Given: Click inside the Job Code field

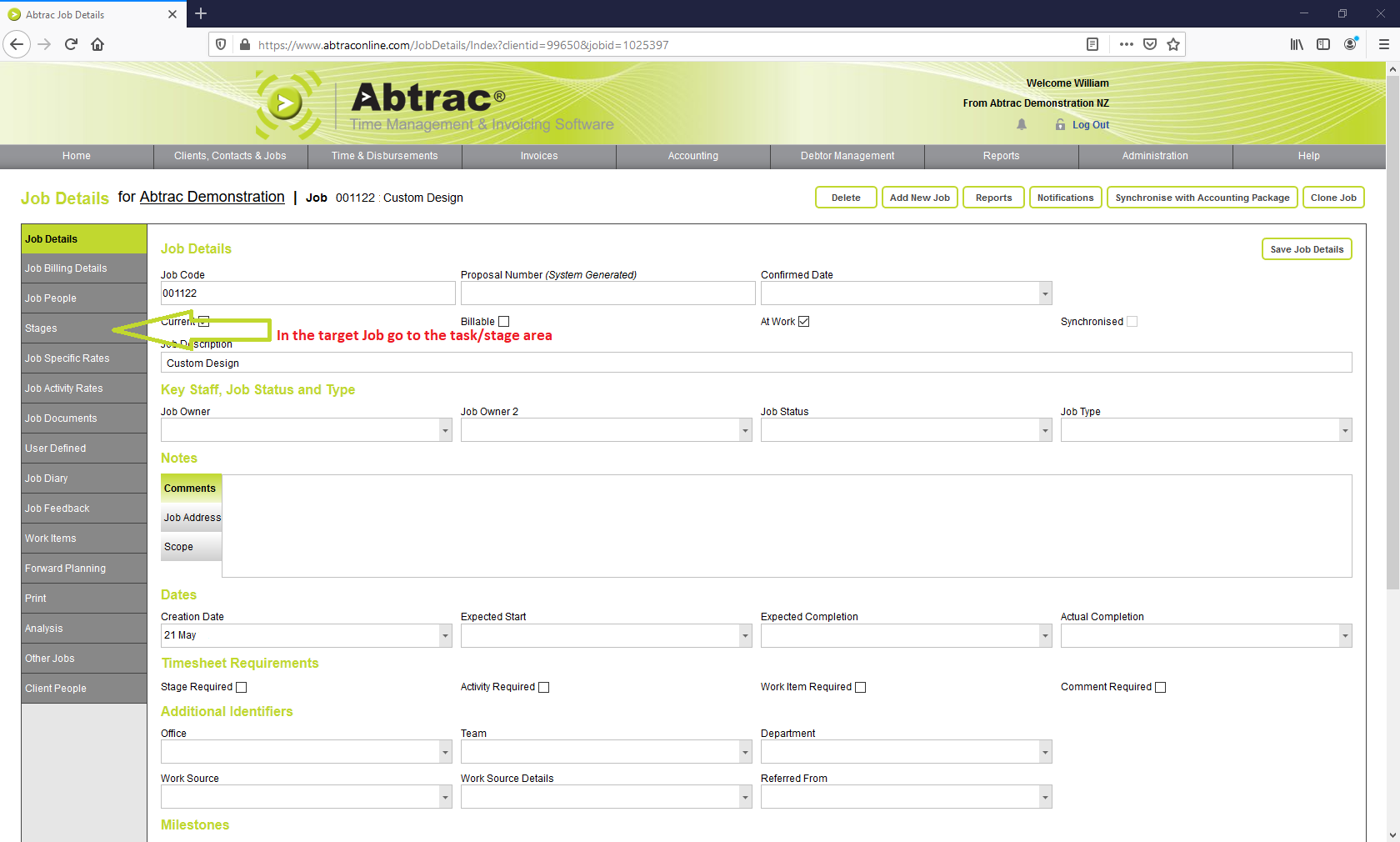Looking at the screenshot, I should point(307,293).
